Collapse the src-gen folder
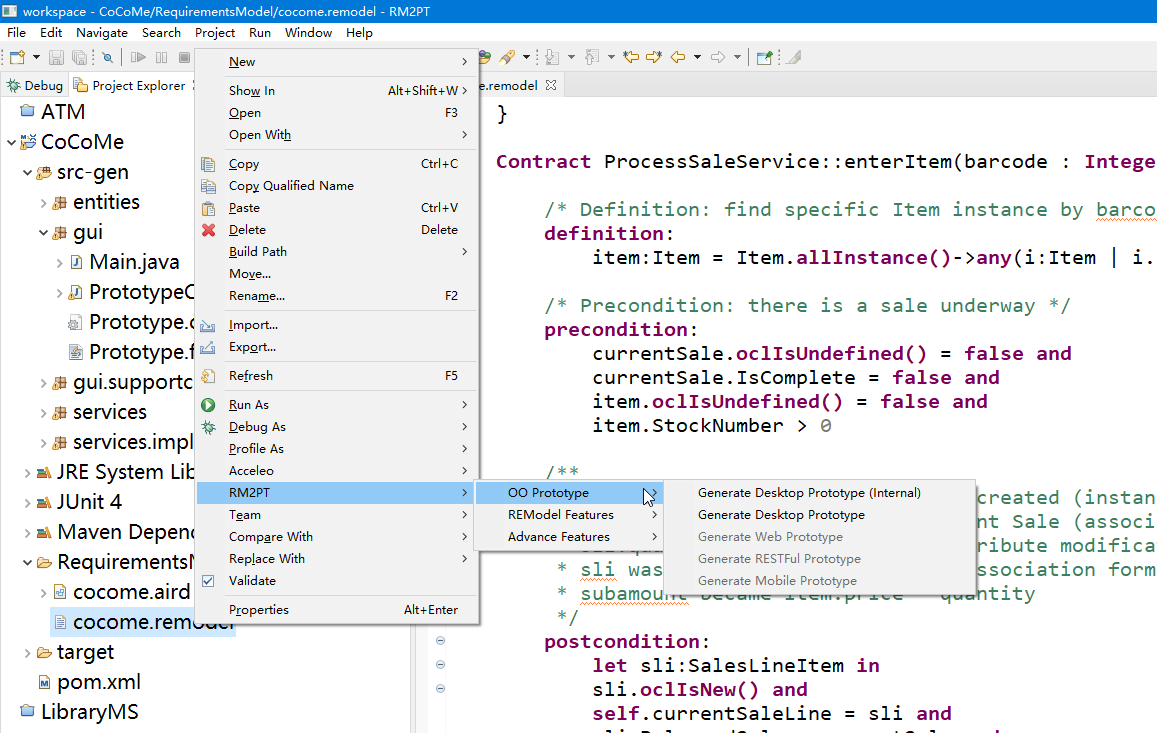Screen dimensions: 1157x733 click(x=27, y=172)
